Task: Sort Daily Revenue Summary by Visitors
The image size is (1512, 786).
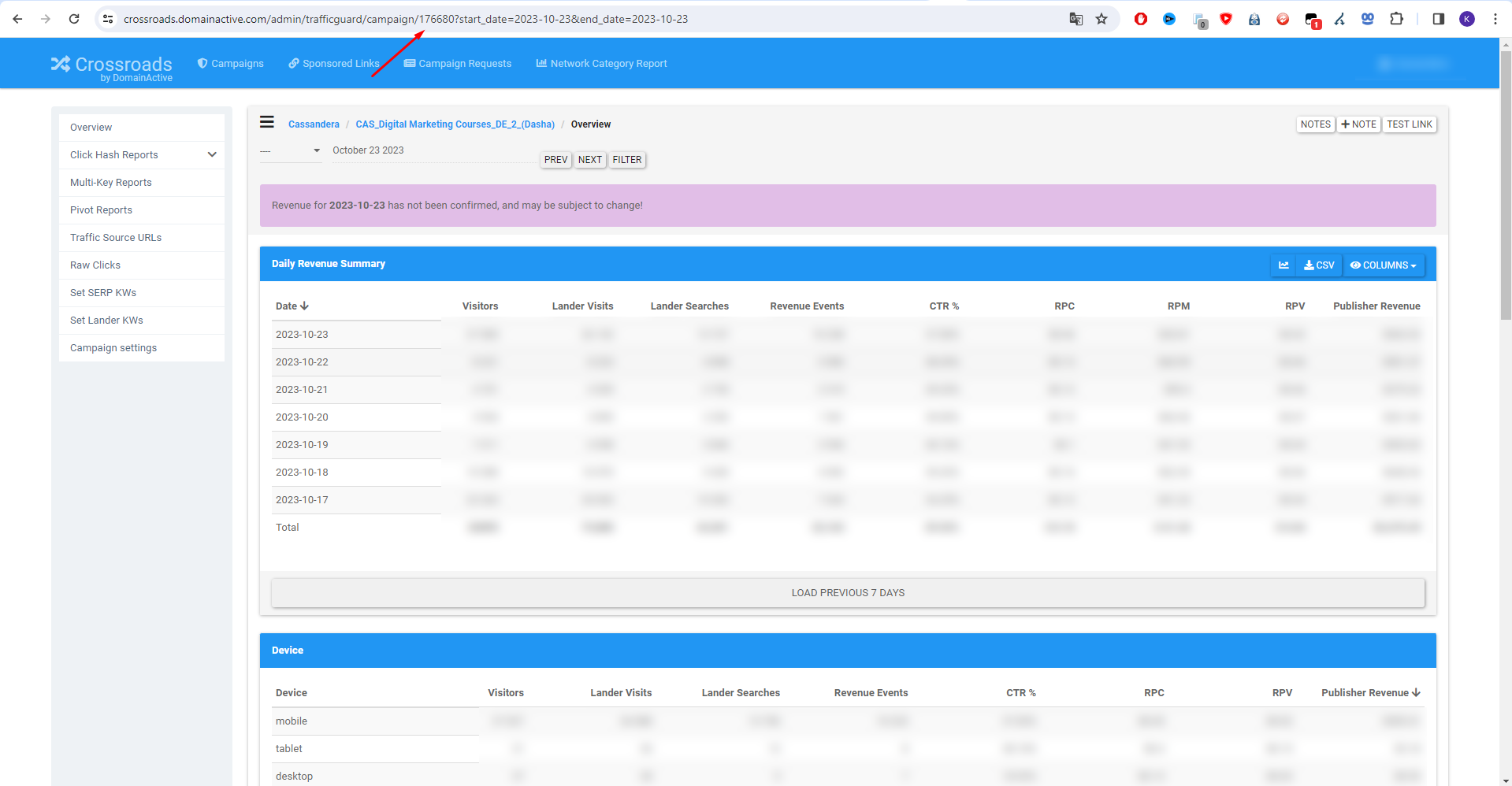Action: [480, 306]
